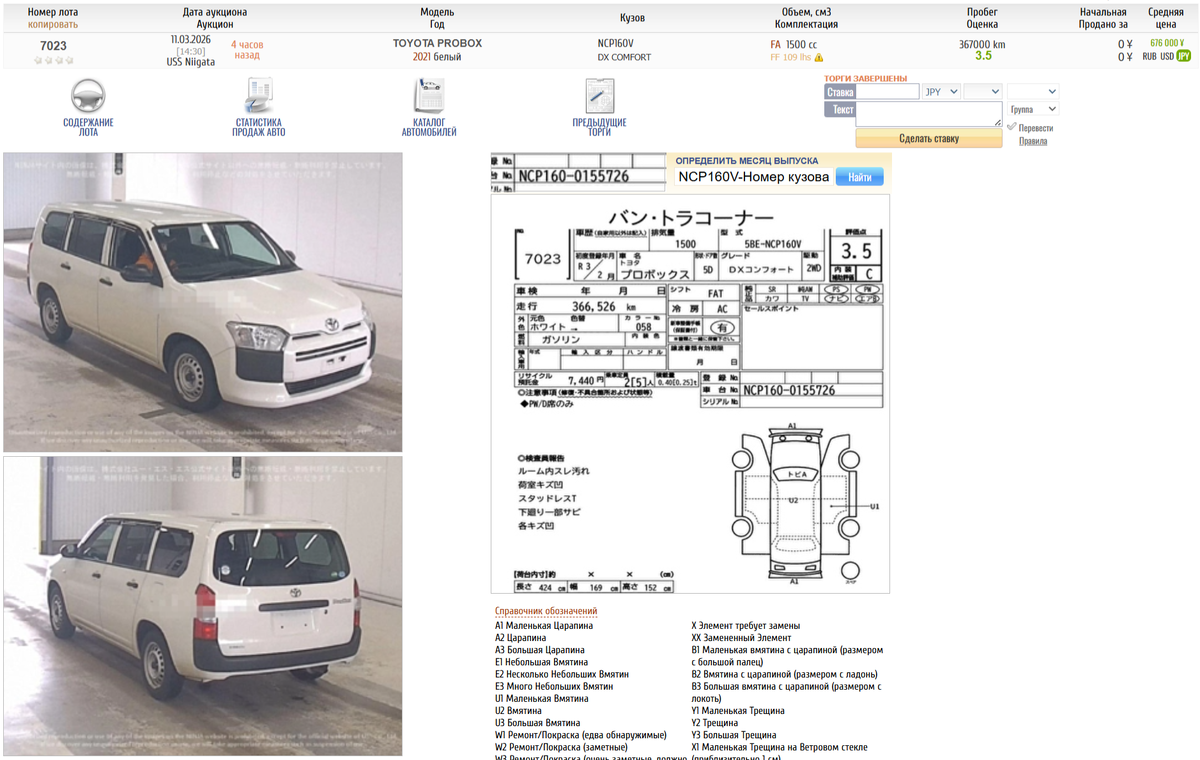Viewport: 1200px width, 760px height.
Task: Click ОПРЕДЕЛИТЬ МЕСЯЦ ВЫПУСКА heading
Action: [x=746, y=160]
